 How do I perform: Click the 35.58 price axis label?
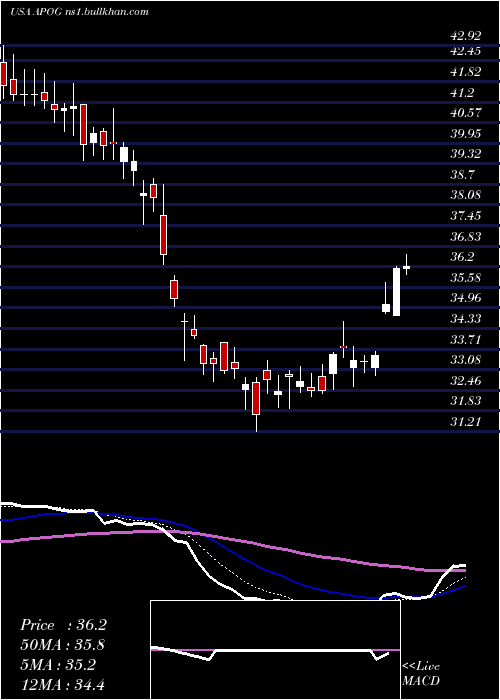466,278
